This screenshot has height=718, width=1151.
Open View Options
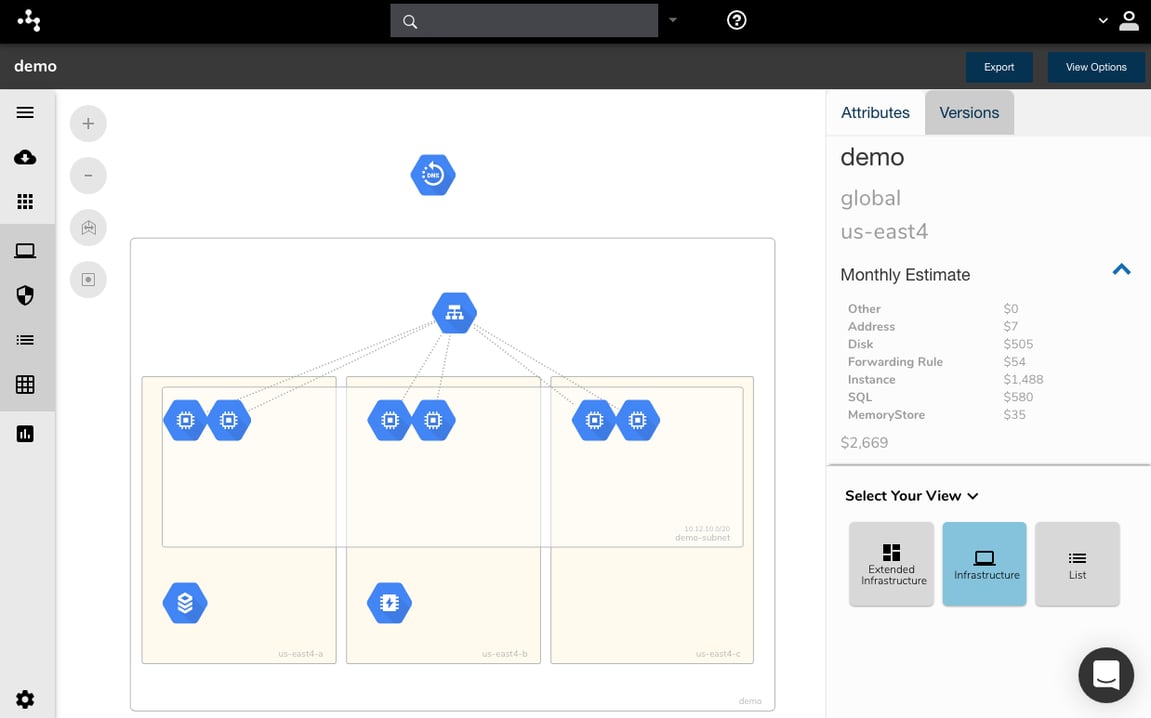(x=1095, y=66)
